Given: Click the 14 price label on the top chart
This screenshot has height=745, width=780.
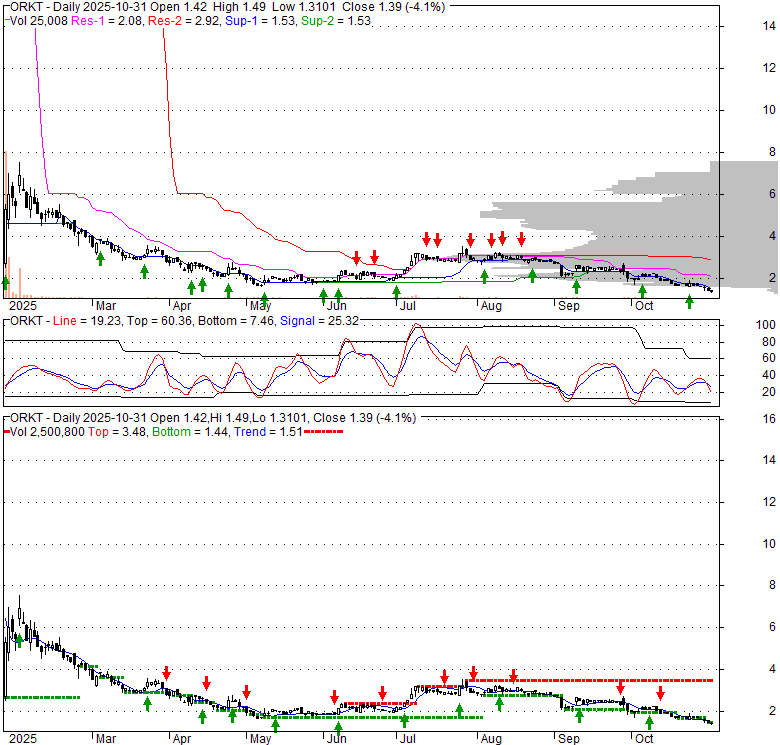Looking at the screenshot, I should point(769,26).
